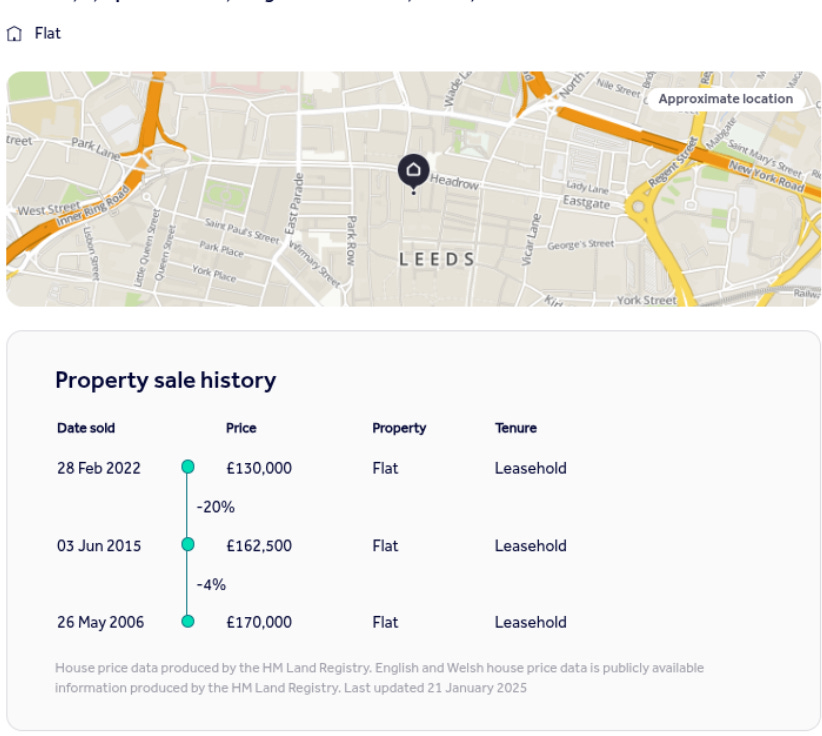Viewport: 822px width, 736px height.
Task: Click the Property sale history heading
Action: [166, 380]
